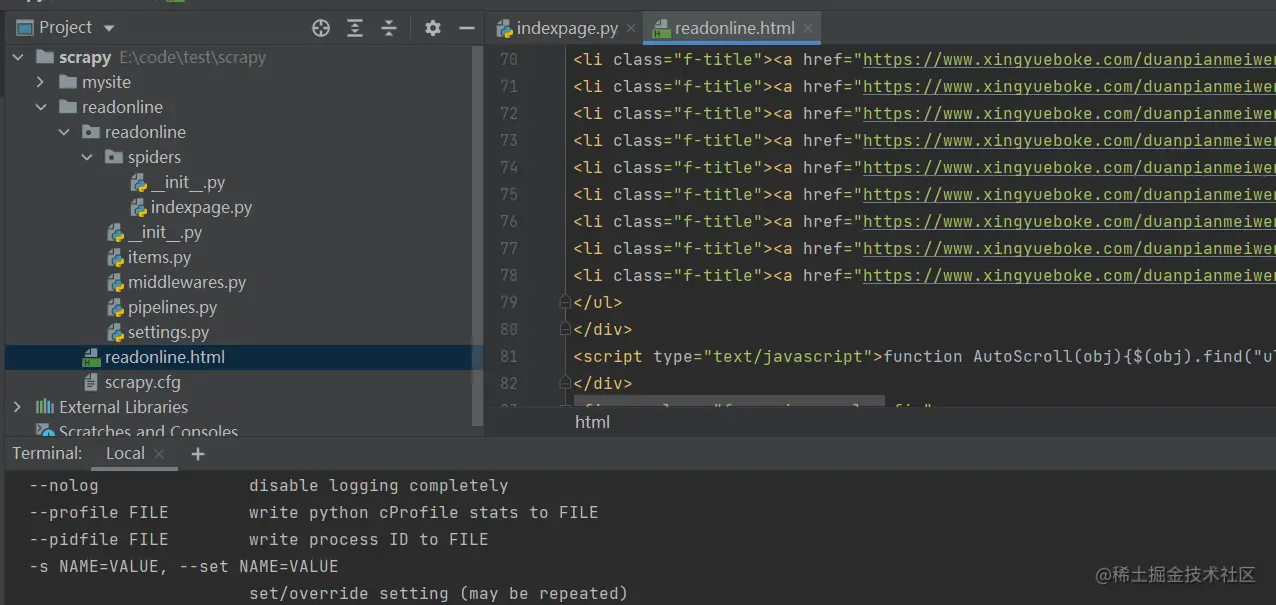Fold the </div> block at line 82

(565, 383)
